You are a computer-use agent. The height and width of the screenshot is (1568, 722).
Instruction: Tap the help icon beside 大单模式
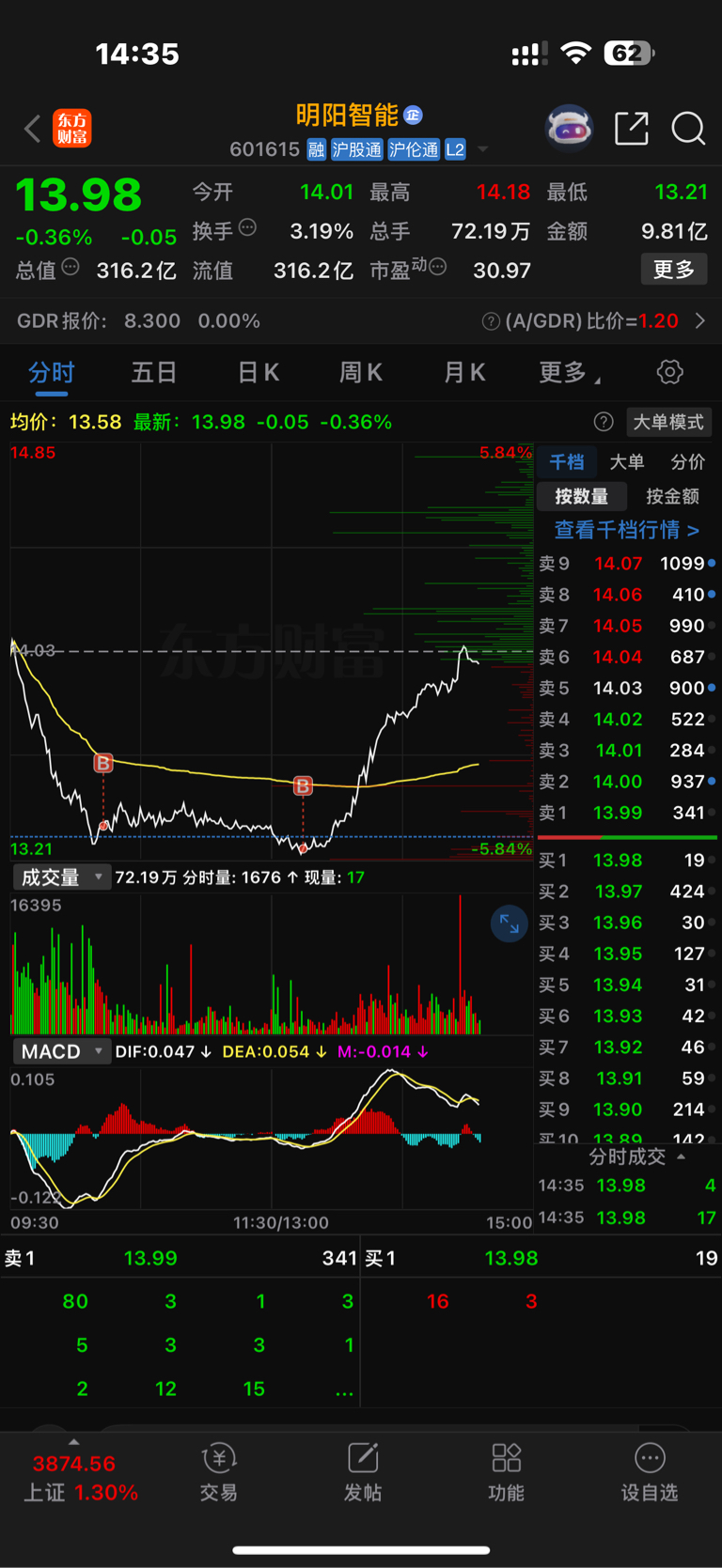(x=604, y=422)
